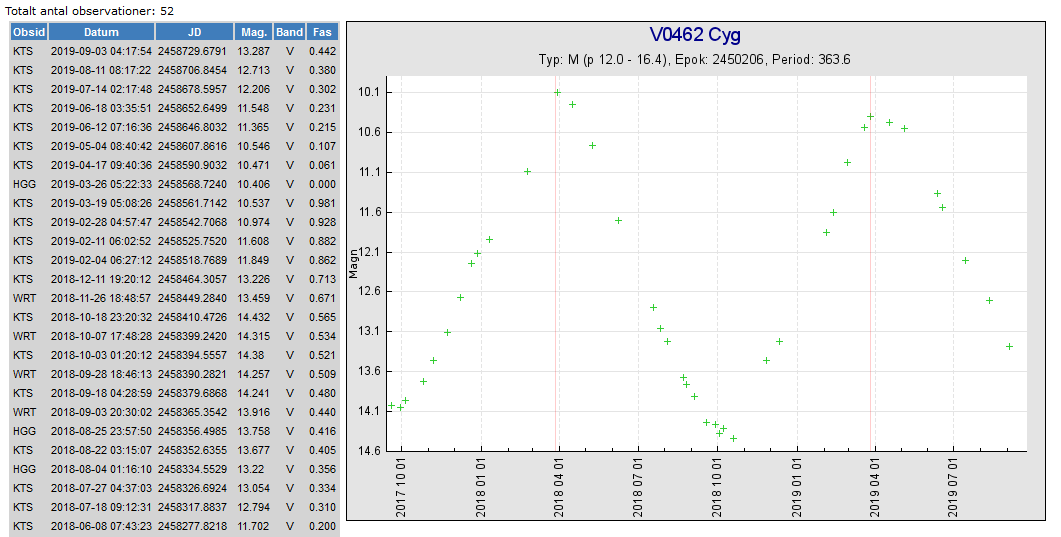Click the chart title V0462 Cyg
1061x537 pixels.
coord(694,36)
